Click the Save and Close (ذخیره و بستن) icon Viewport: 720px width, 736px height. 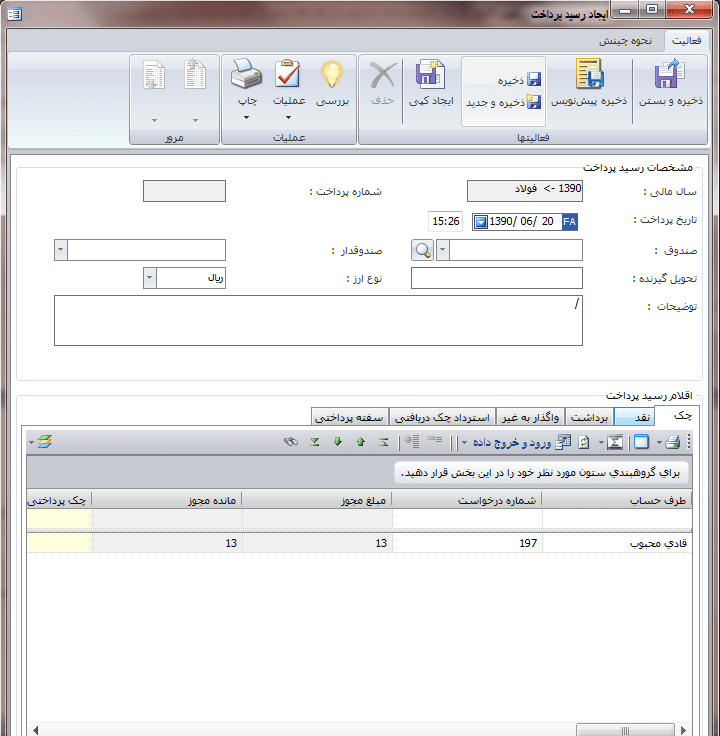click(x=670, y=78)
